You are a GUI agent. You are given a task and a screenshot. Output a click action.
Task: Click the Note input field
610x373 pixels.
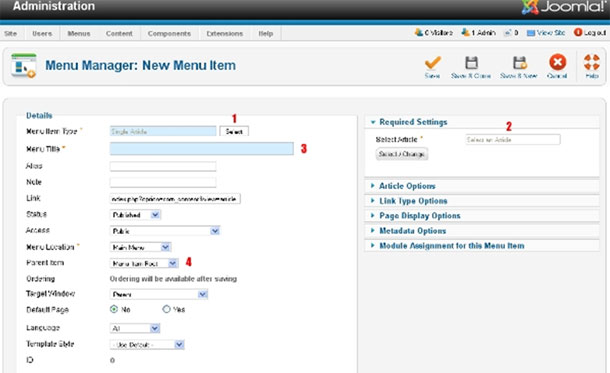tap(163, 182)
